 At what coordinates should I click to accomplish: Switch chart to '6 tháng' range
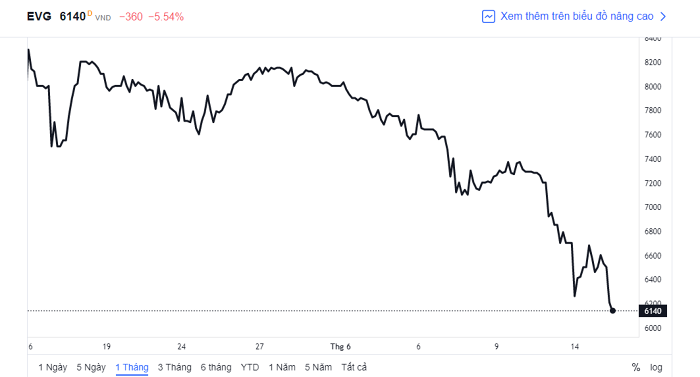(216, 367)
